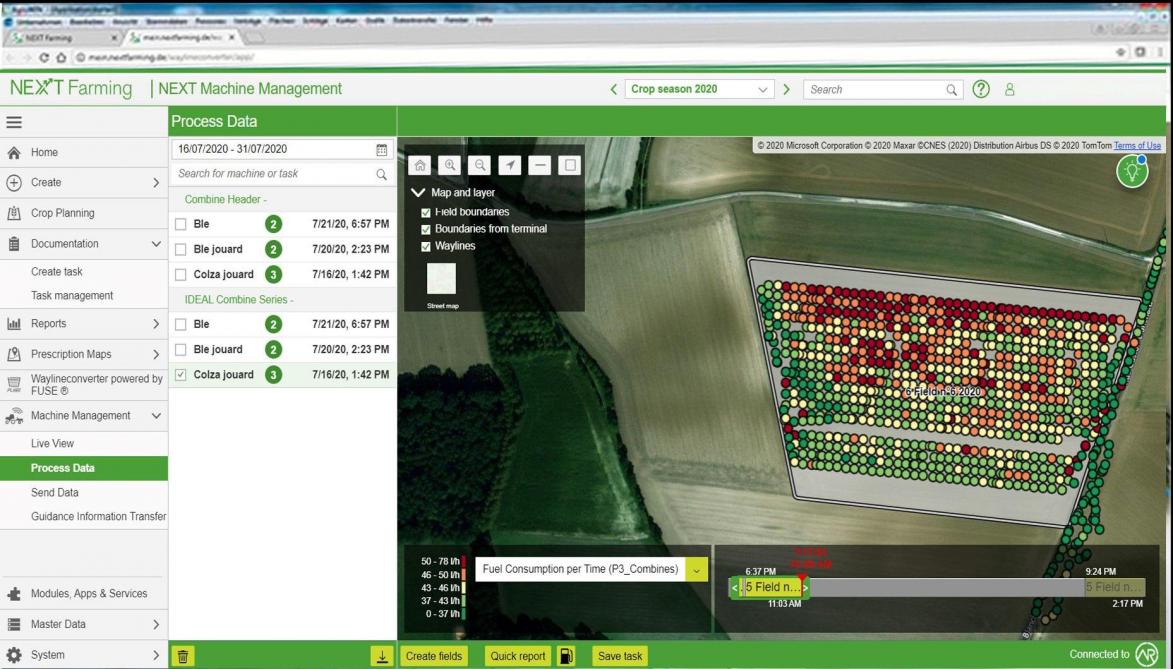Open Guidance Information Transfer

(98, 516)
